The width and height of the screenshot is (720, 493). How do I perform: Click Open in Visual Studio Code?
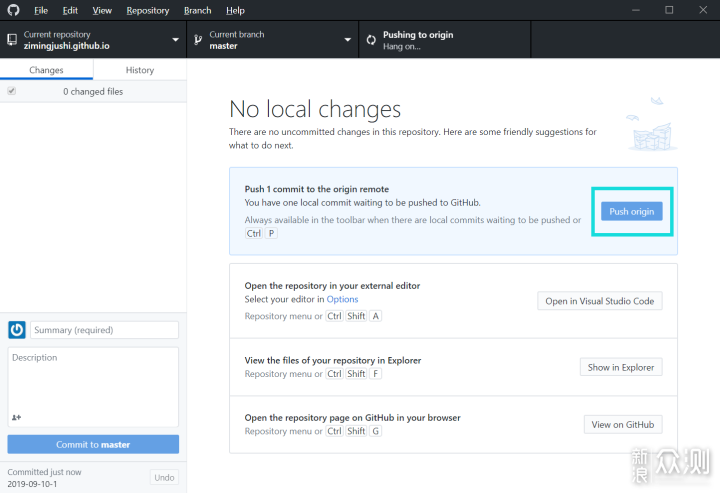tap(599, 301)
